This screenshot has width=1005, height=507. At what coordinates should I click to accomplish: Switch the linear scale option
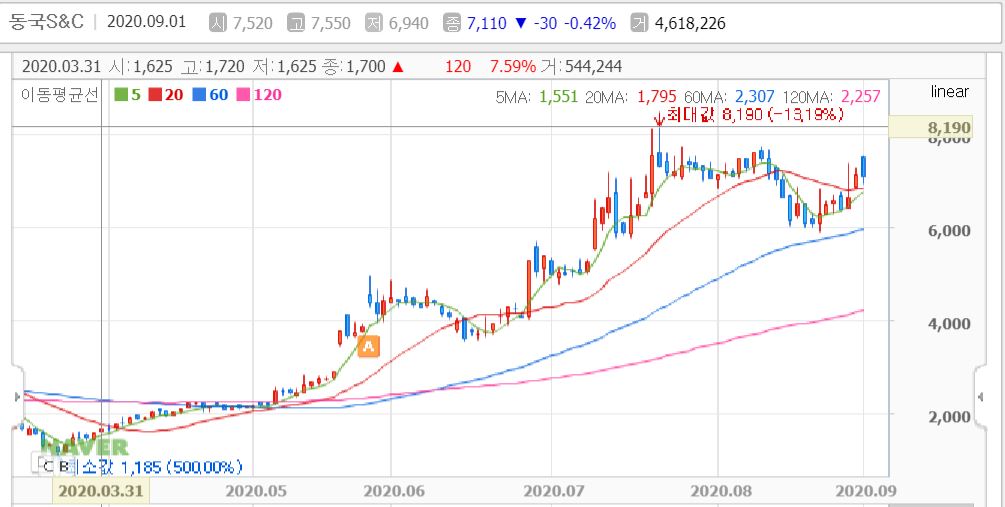[949, 92]
